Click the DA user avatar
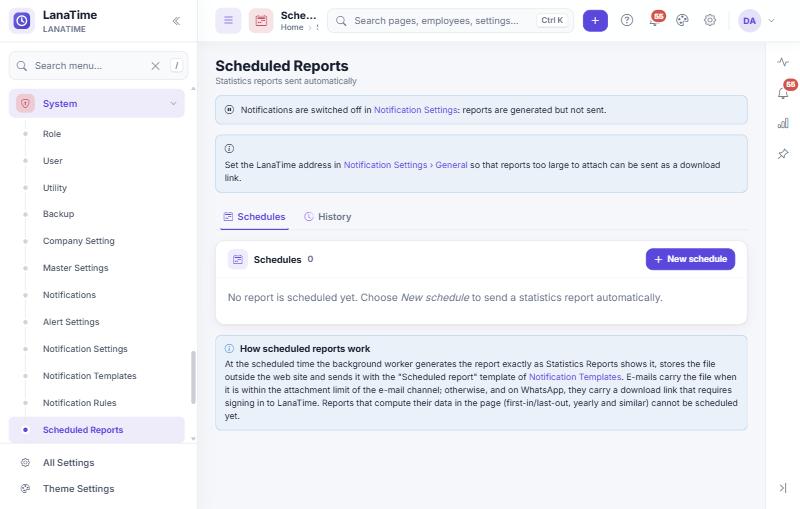Image resolution: width=800 pixels, height=509 pixels. [749, 21]
